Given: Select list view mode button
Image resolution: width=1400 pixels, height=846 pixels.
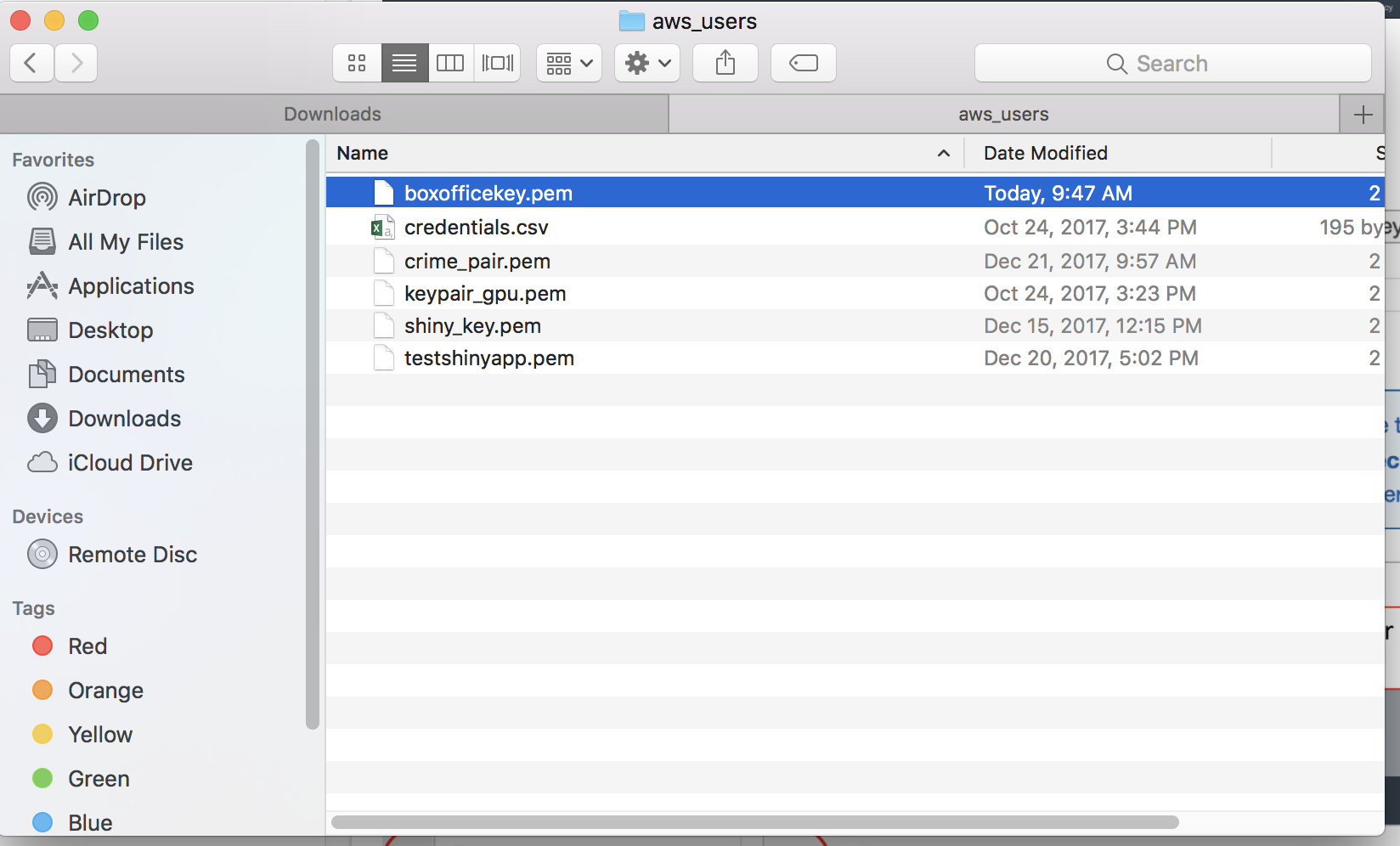Looking at the screenshot, I should click(404, 64).
